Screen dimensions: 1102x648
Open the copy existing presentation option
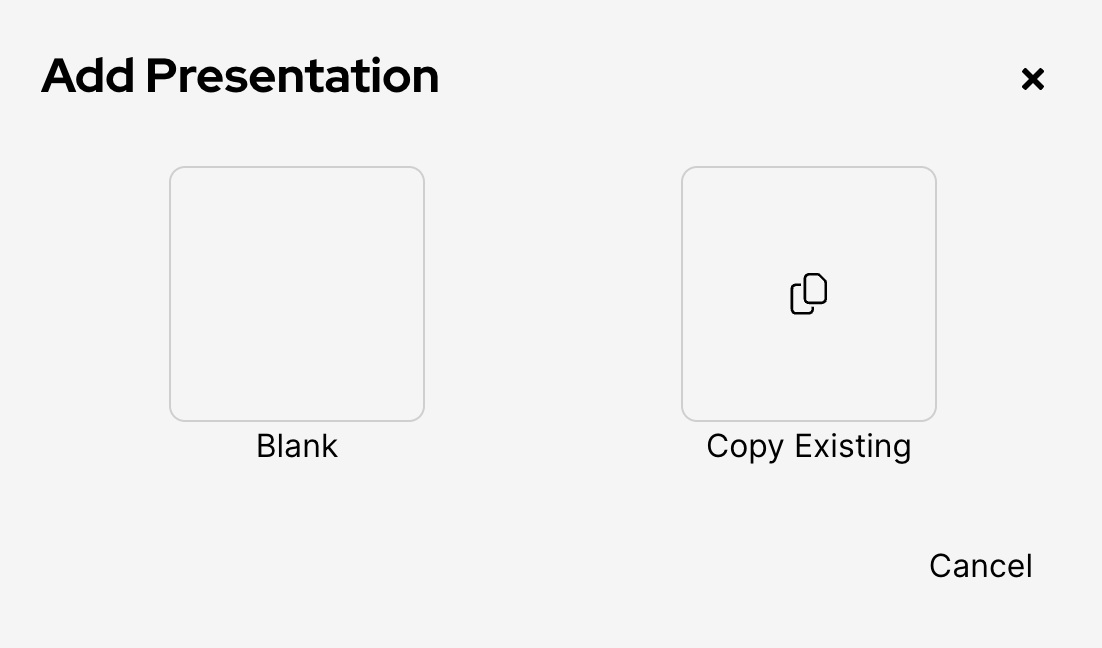click(808, 294)
